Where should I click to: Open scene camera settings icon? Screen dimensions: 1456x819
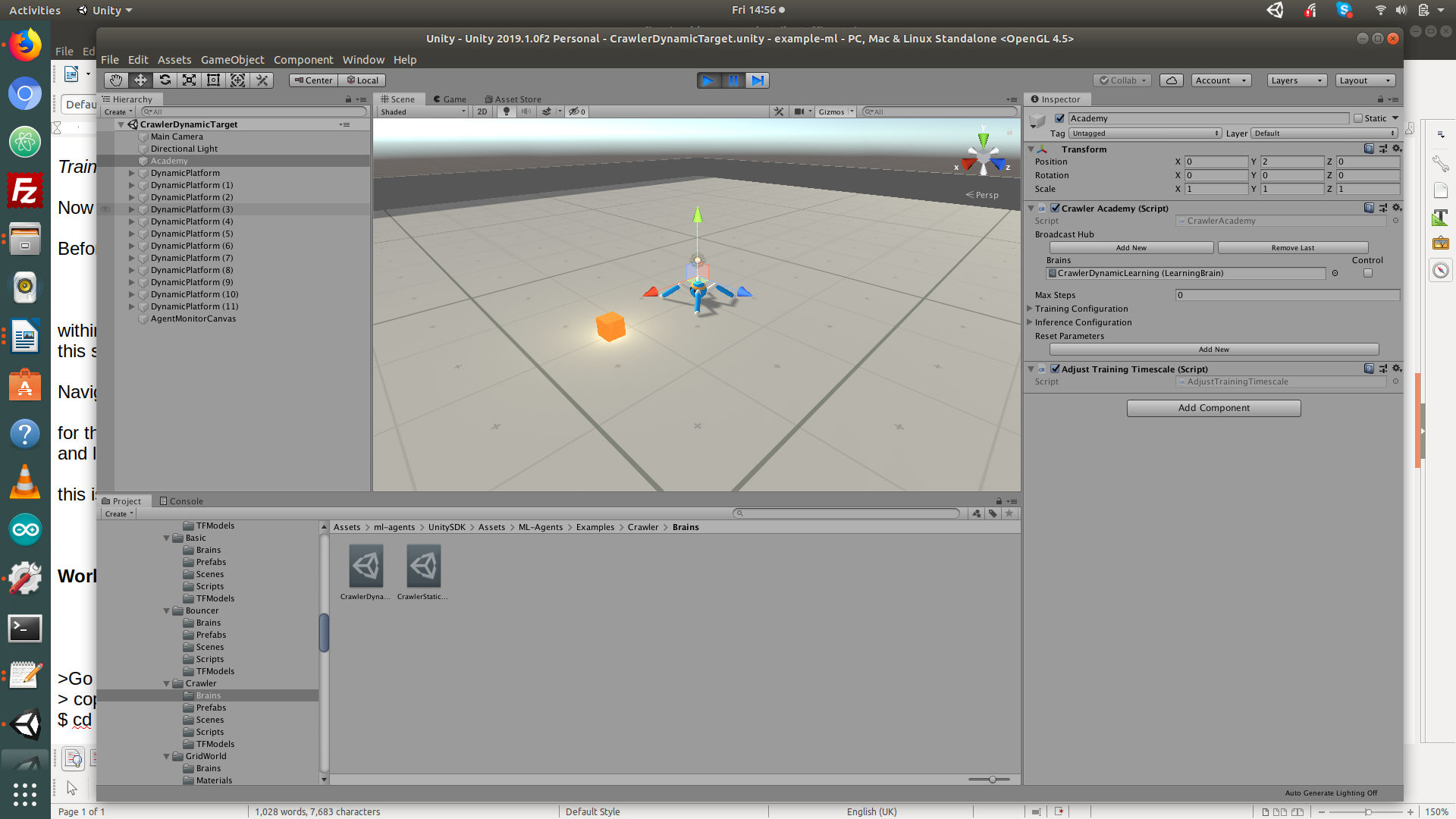tap(799, 111)
